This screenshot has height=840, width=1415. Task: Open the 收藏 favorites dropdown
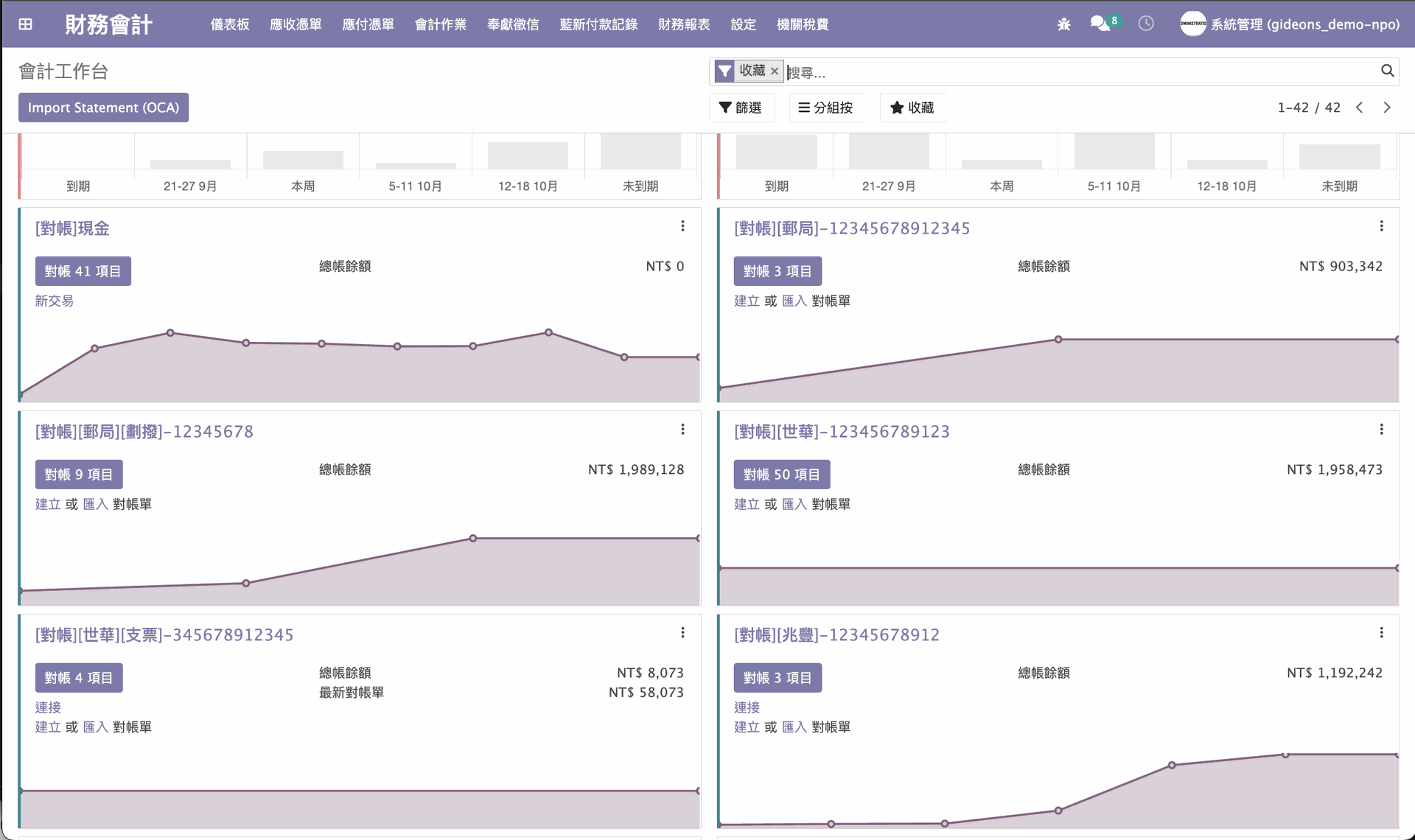click(912, 108)
